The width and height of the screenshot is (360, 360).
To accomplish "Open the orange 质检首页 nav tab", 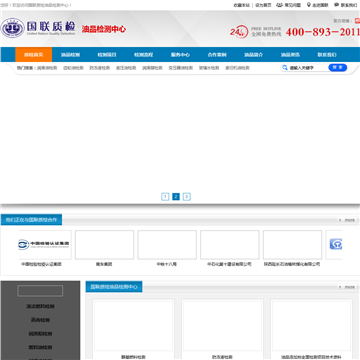I will [34, 55].
